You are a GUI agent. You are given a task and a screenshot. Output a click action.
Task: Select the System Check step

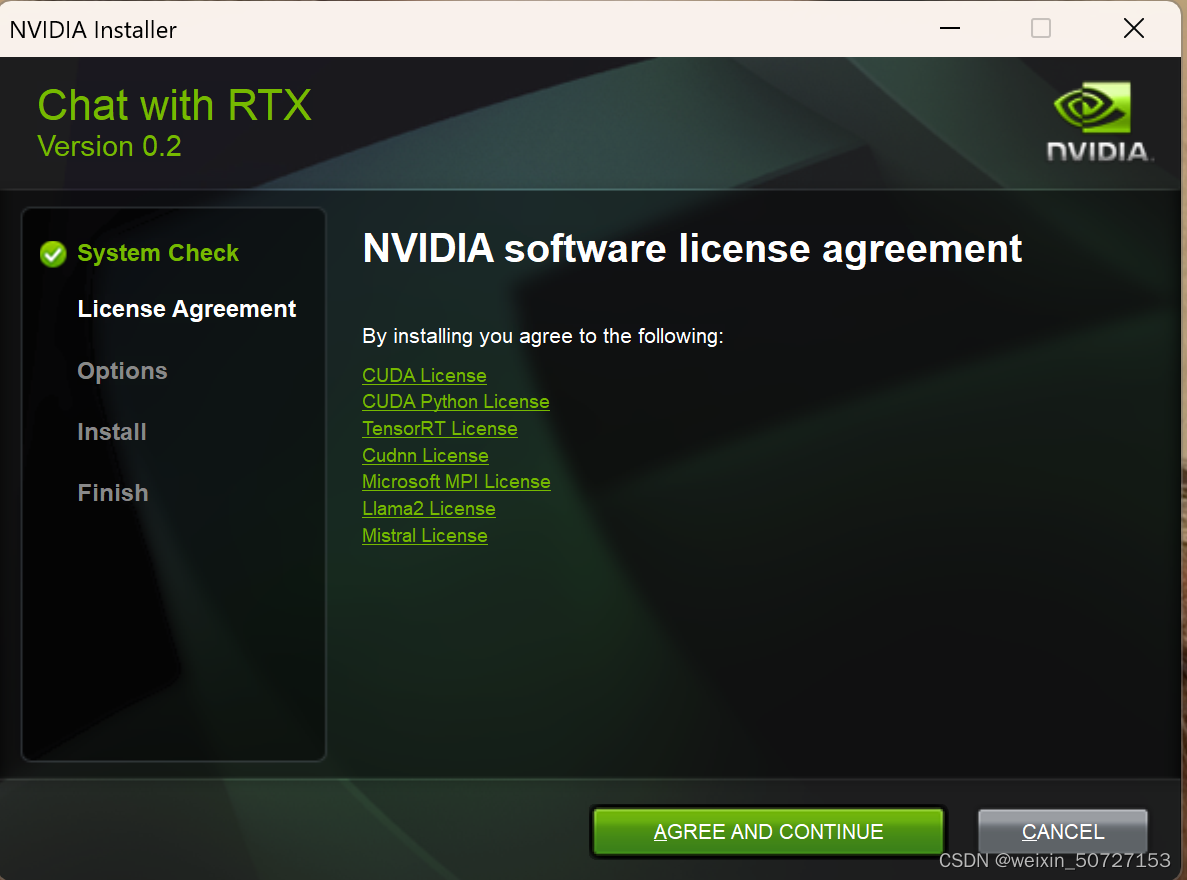tap(157, 253)
